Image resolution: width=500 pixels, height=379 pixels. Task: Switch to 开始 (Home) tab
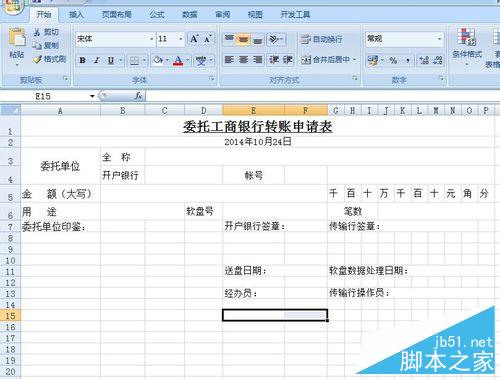coord(44,15)
